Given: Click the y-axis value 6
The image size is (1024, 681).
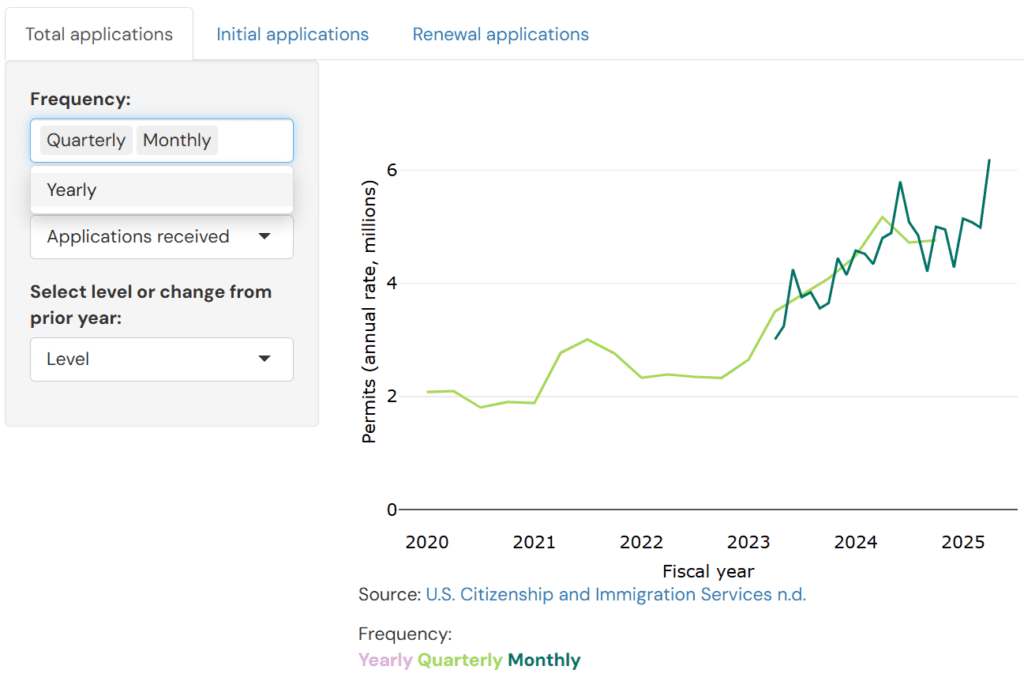Looking at the screenshot, I should point(392,170).
